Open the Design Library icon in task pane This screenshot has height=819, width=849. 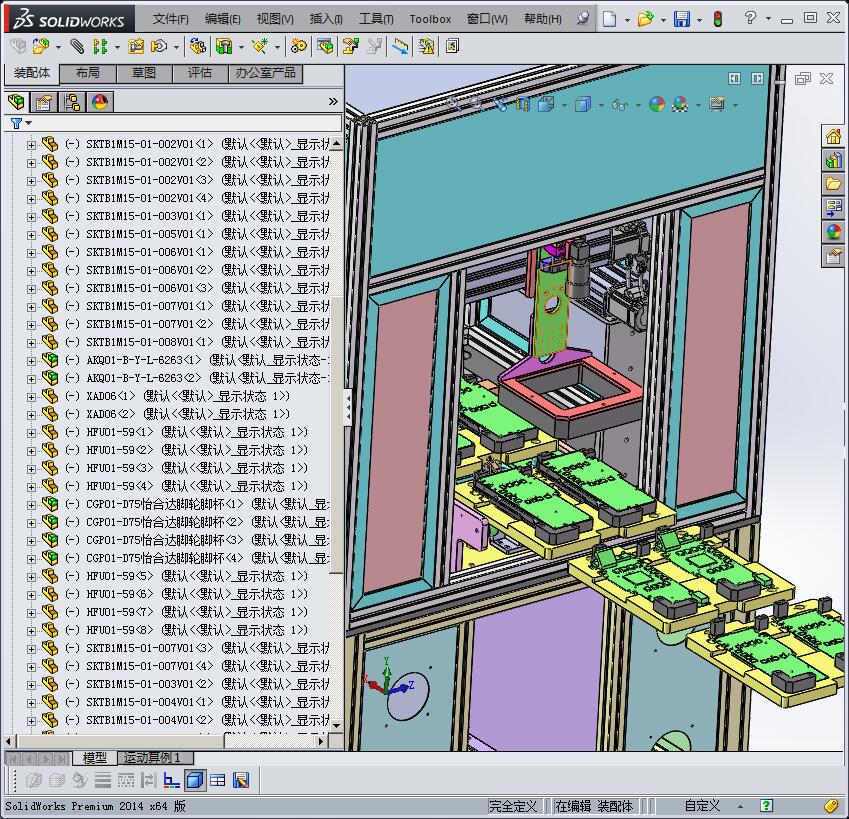click(x=833, y=160)
